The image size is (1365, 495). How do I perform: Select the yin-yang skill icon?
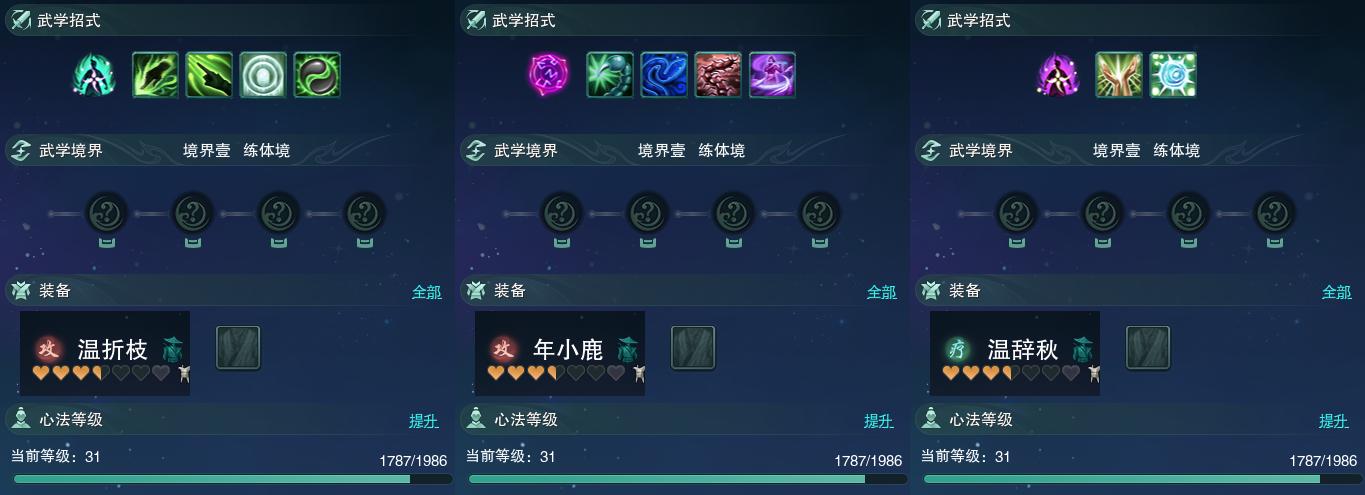[x=317, y=75]
